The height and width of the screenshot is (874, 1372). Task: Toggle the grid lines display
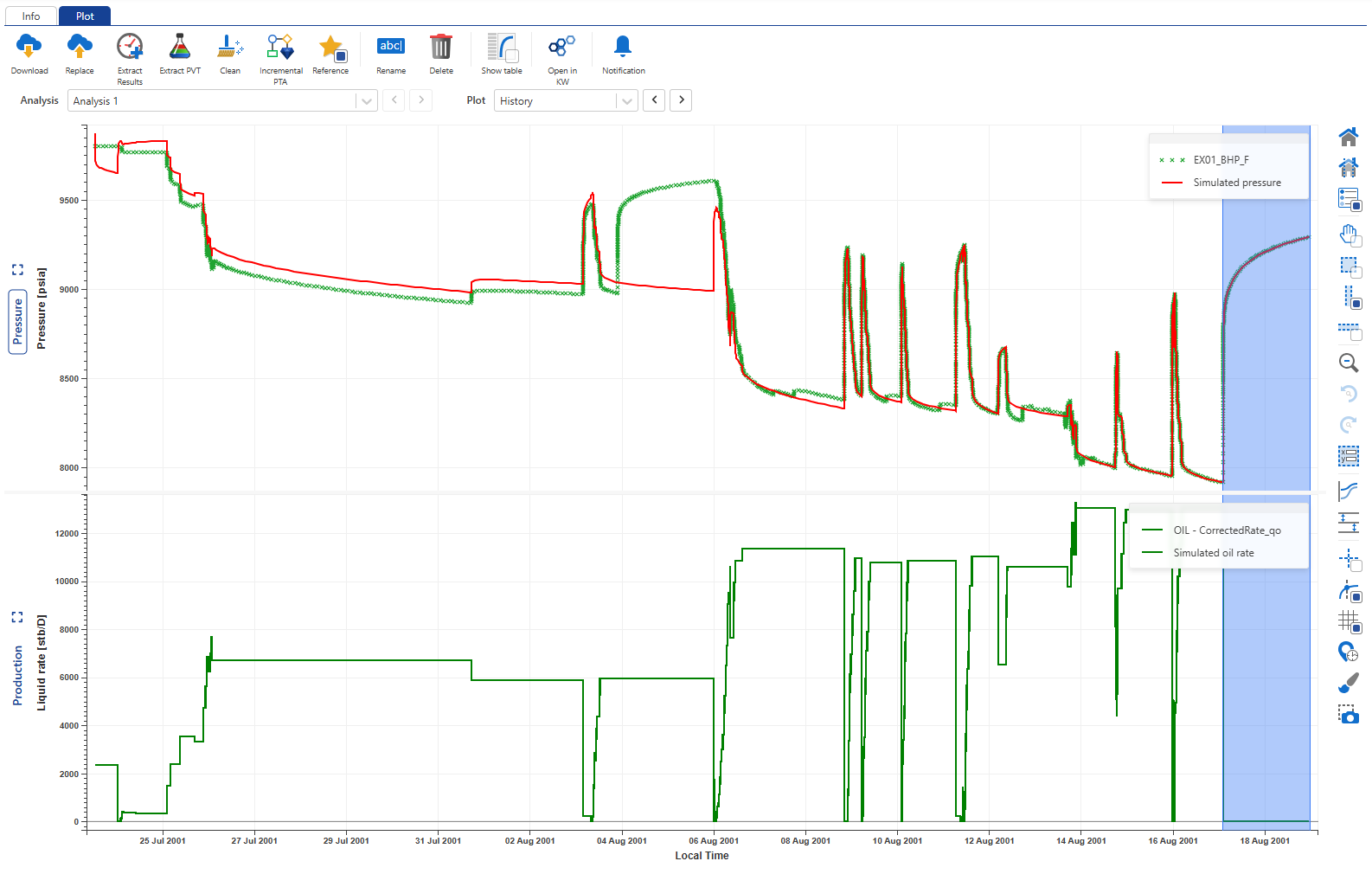(1348, 621)
